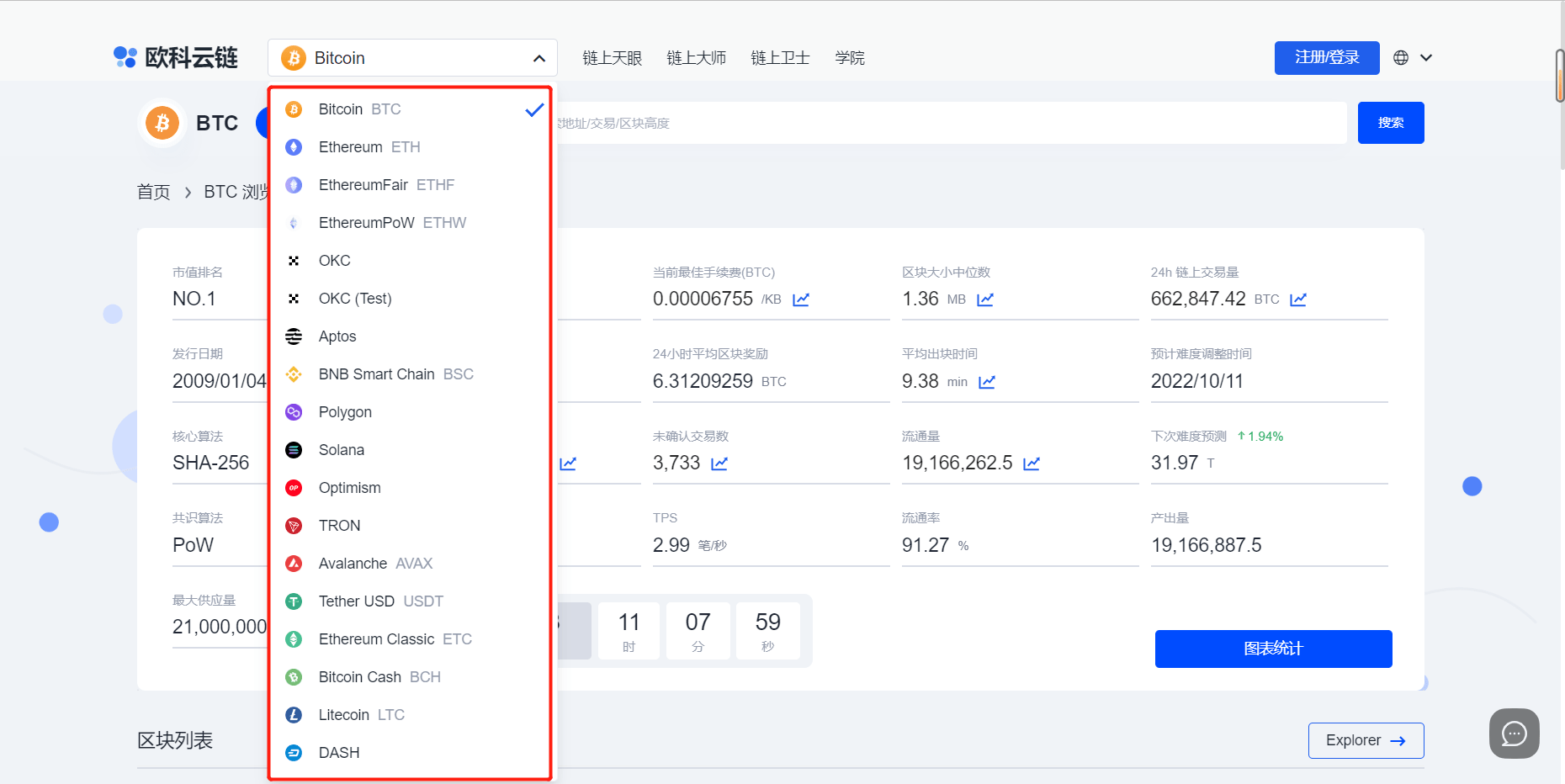Click the 2022/10/11 difficulty adjustment date
This screenshot has width=1565, height=784.
click(x=1197, y=381)
